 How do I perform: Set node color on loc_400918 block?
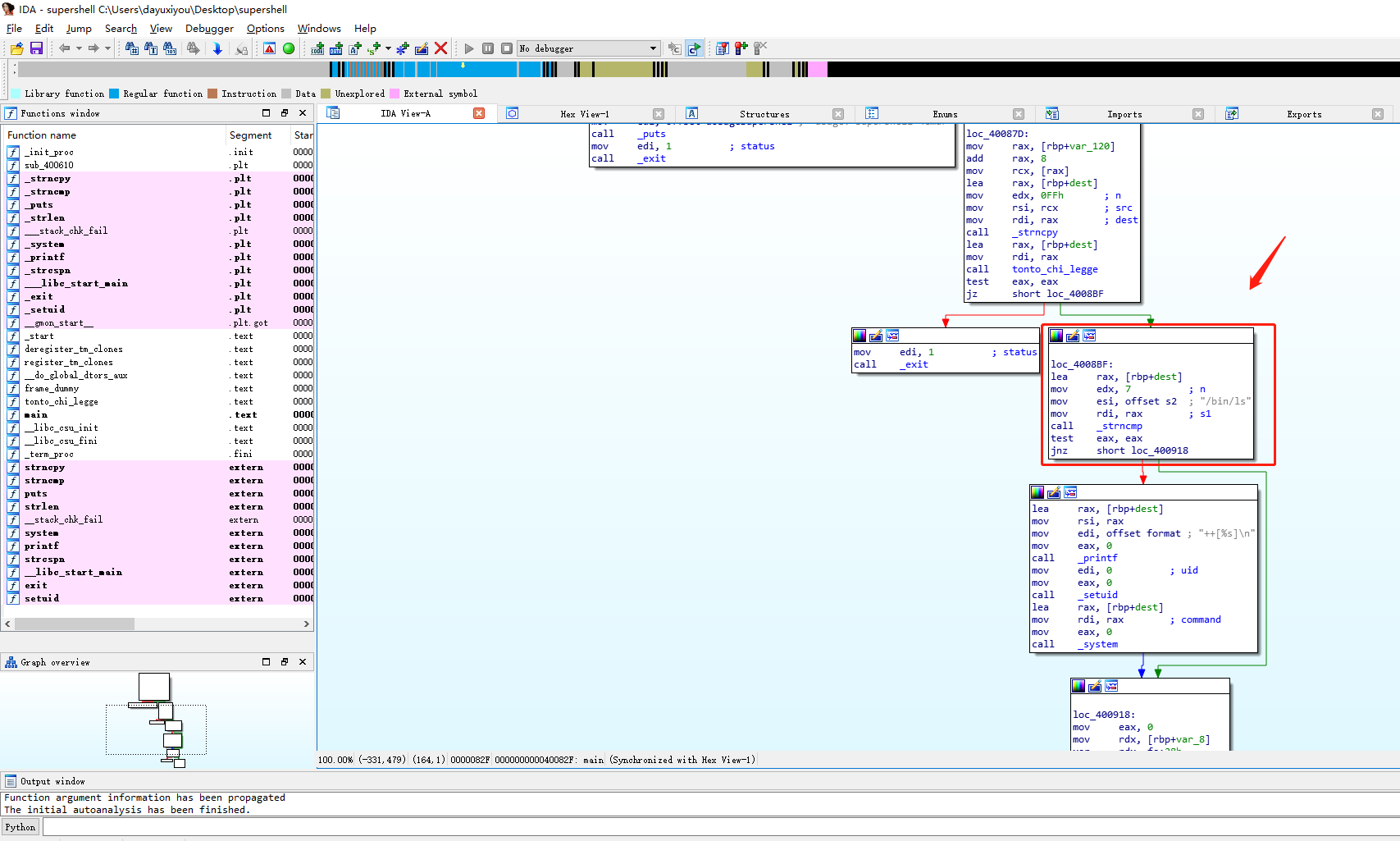1079,686
